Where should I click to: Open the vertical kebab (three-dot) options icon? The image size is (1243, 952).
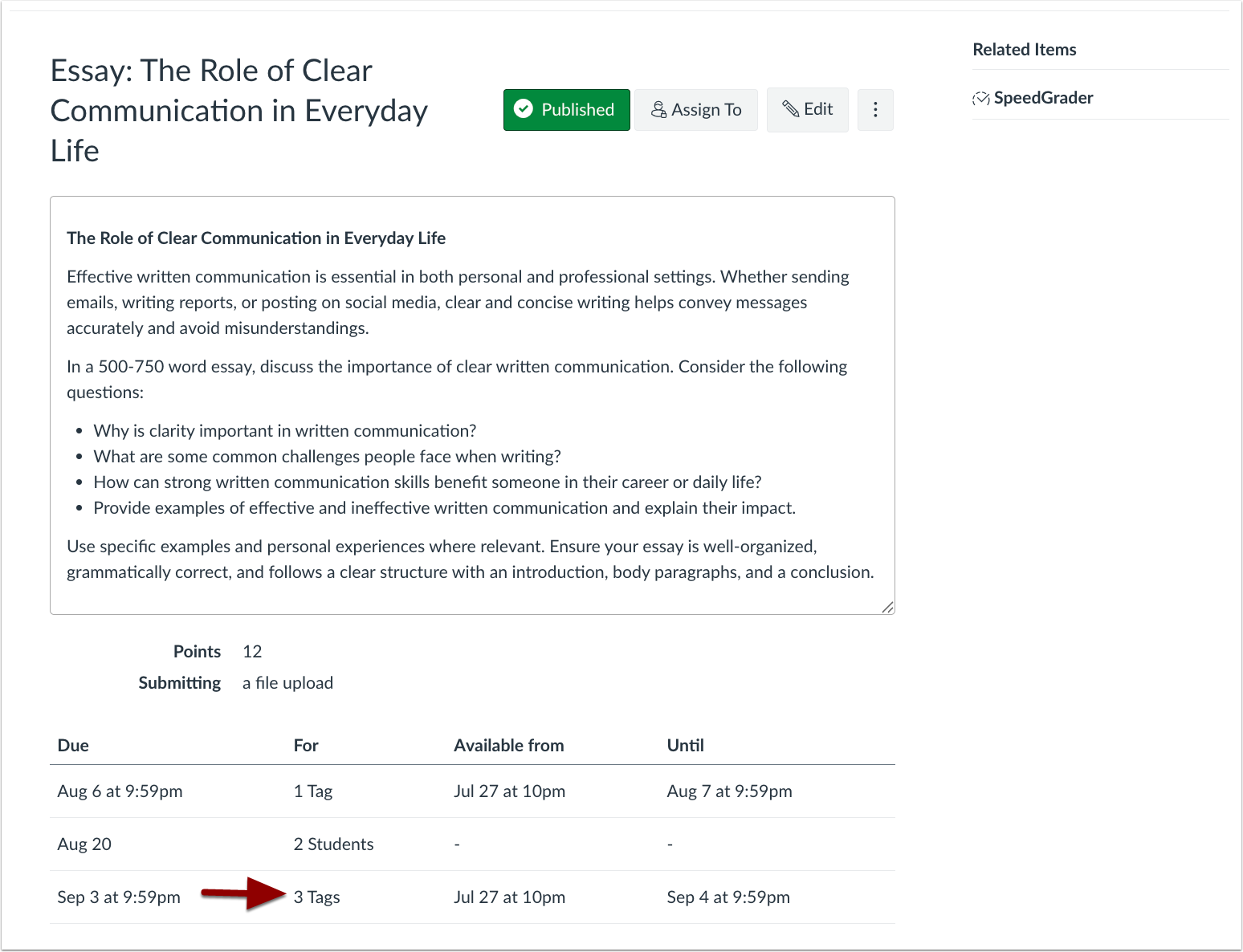[x=875, y=109]
